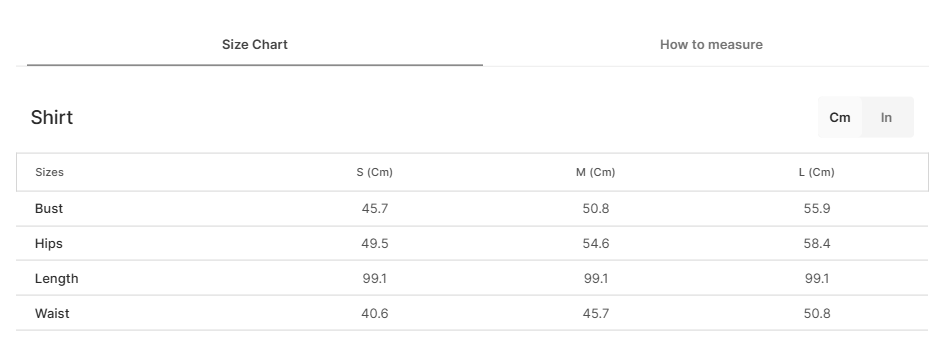Open the How to measure tab
Image resolution: width=940 pixels, height=362 pixels.
point(711,45)
